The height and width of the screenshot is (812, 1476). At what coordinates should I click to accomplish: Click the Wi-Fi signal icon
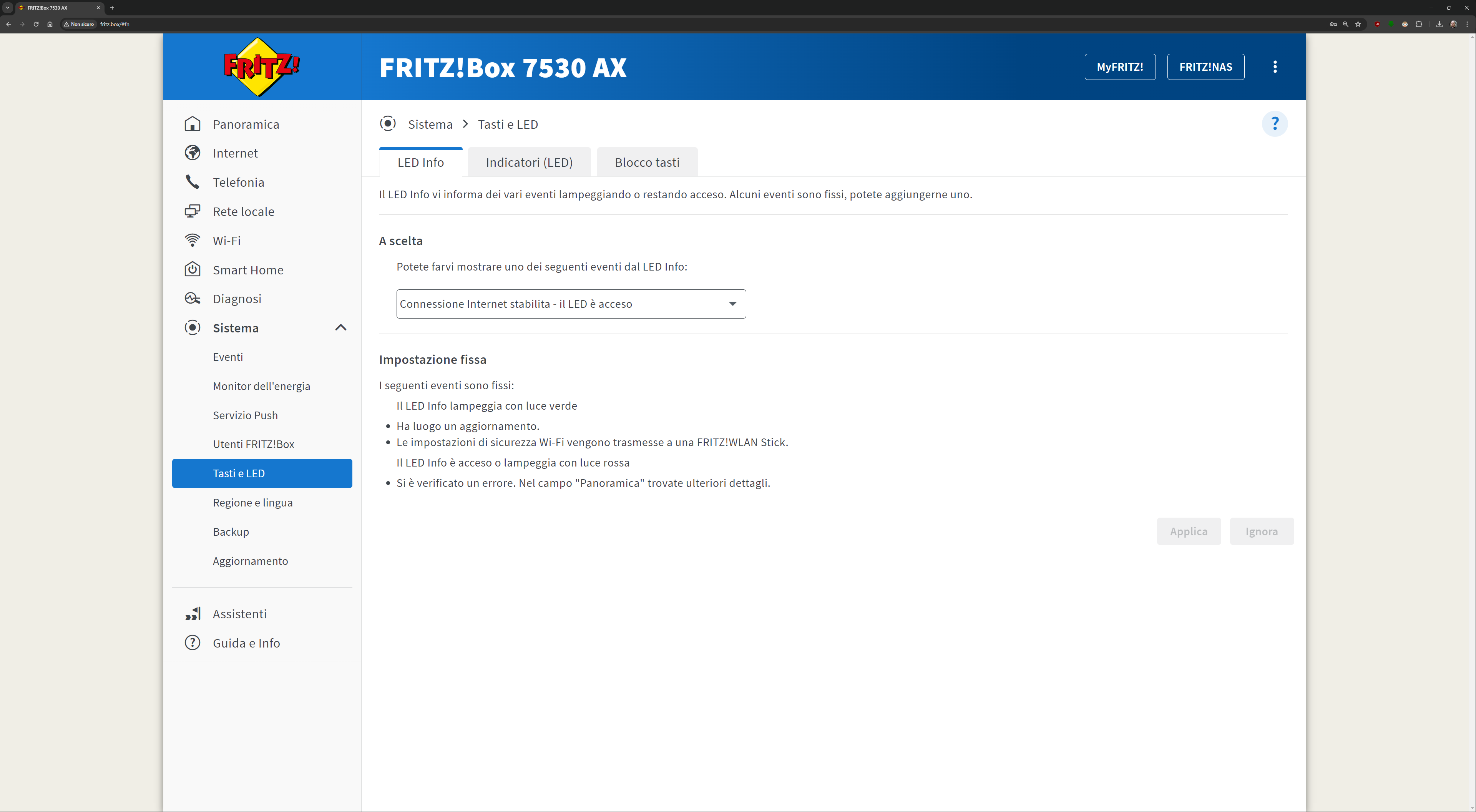(x=193, y=240)
